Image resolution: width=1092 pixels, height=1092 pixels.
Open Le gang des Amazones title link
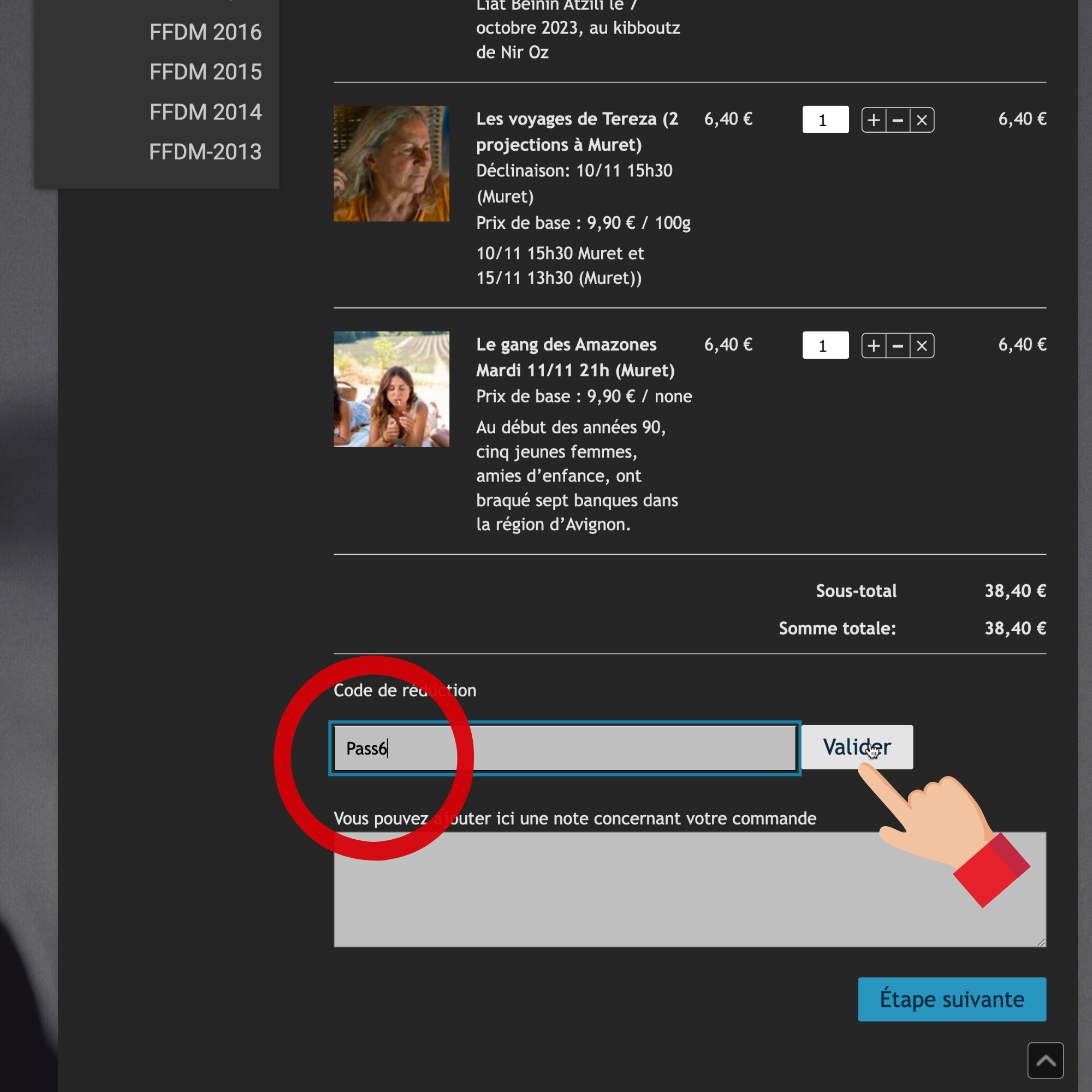pos(566,344)
